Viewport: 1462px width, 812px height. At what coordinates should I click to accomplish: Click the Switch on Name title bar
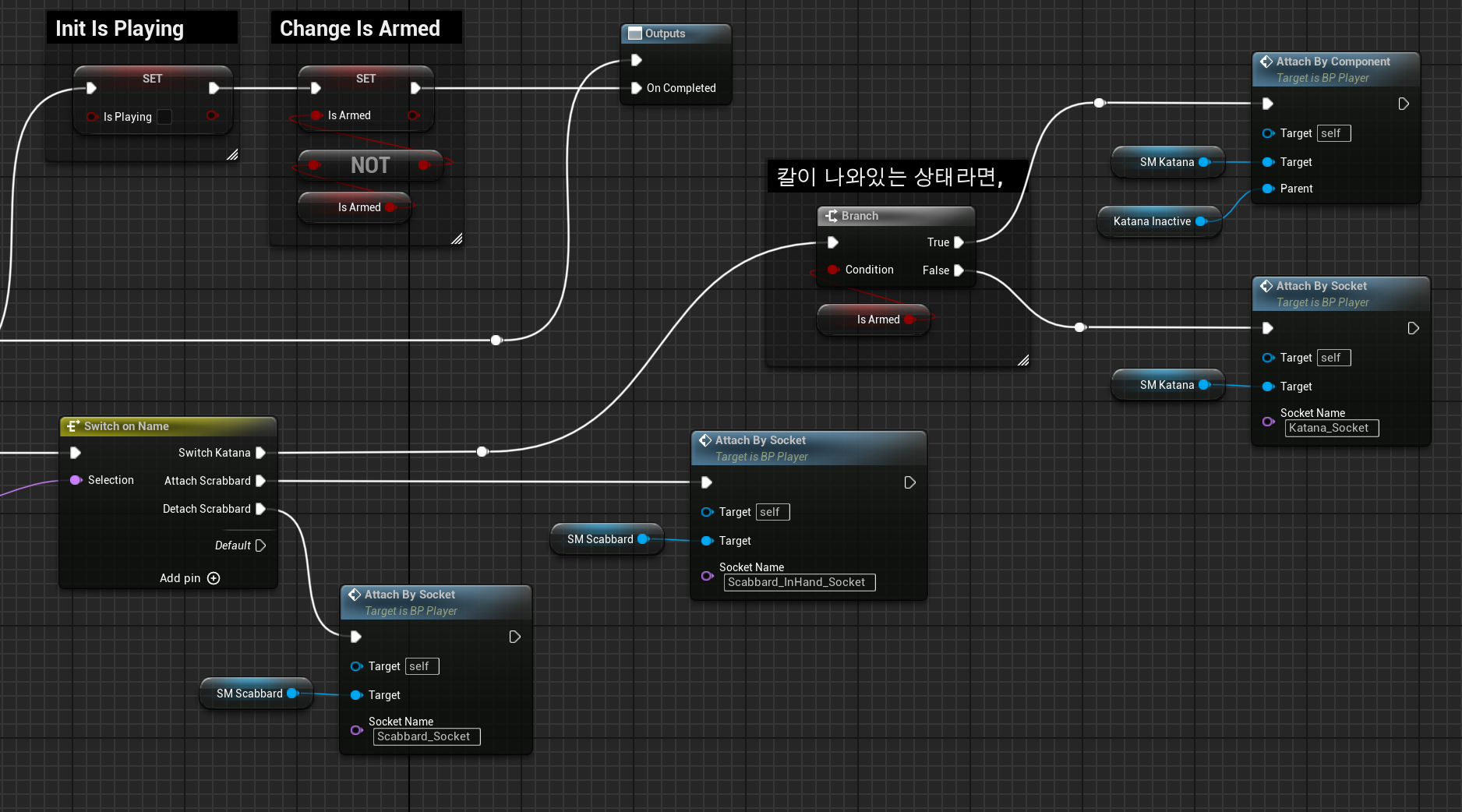coord(168,426)
